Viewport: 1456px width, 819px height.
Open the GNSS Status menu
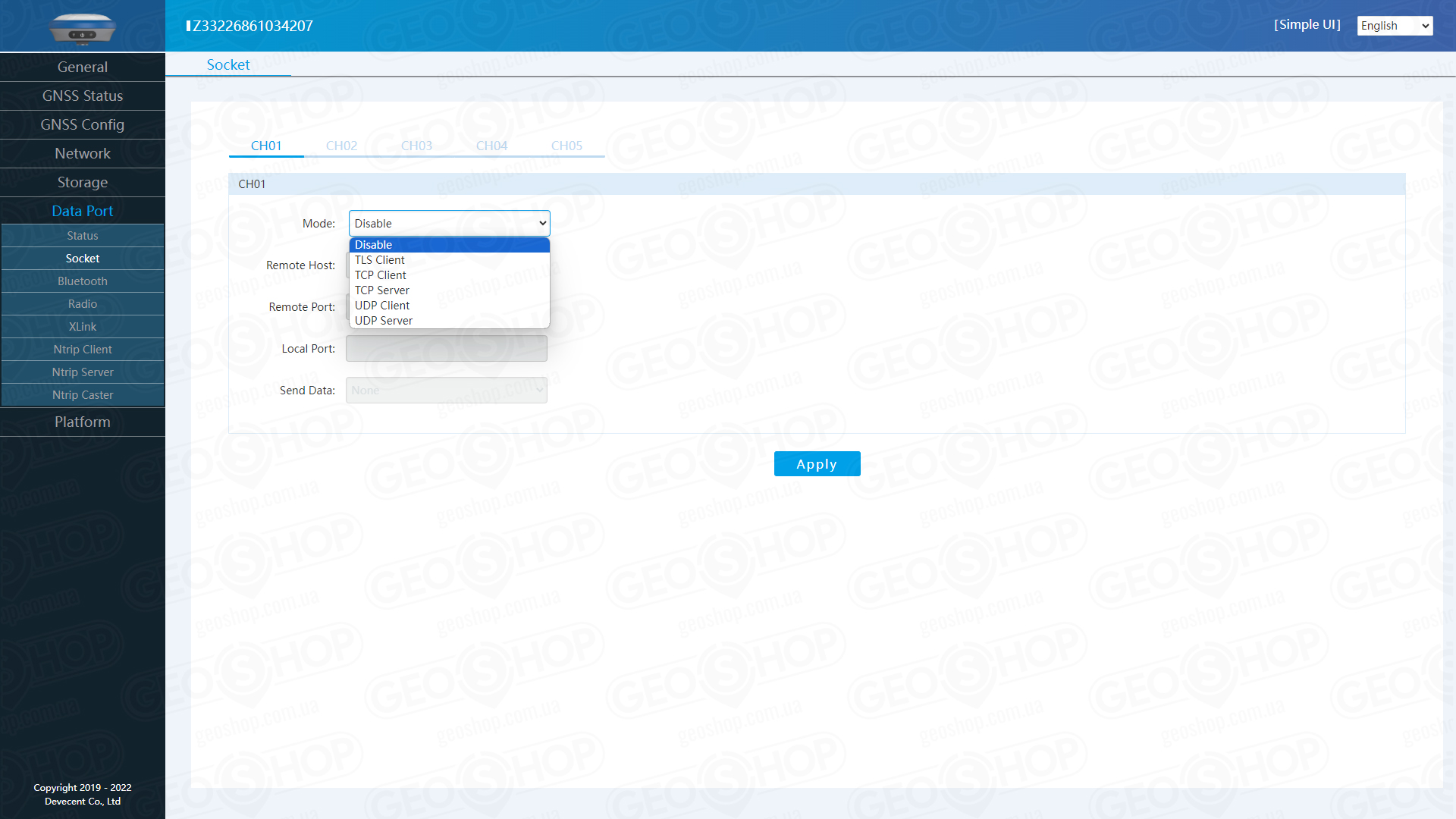point(83,96)
